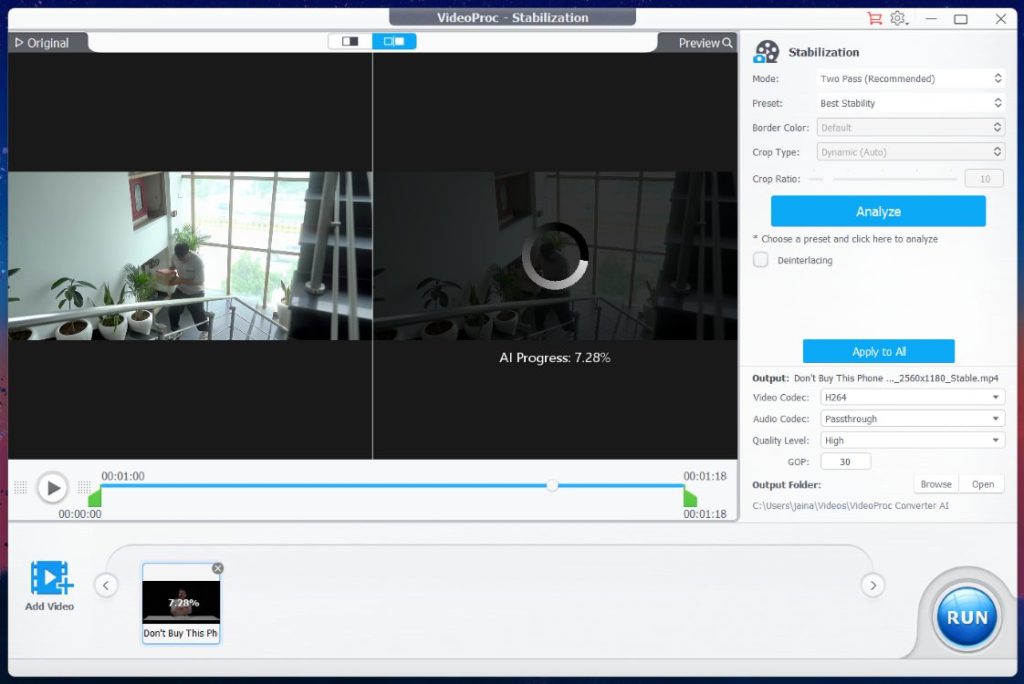Enable the Deinterlacing checkbox
The width and height of the screenshot is (1024, 684).
pyautogui.click(x=761, y=260)
